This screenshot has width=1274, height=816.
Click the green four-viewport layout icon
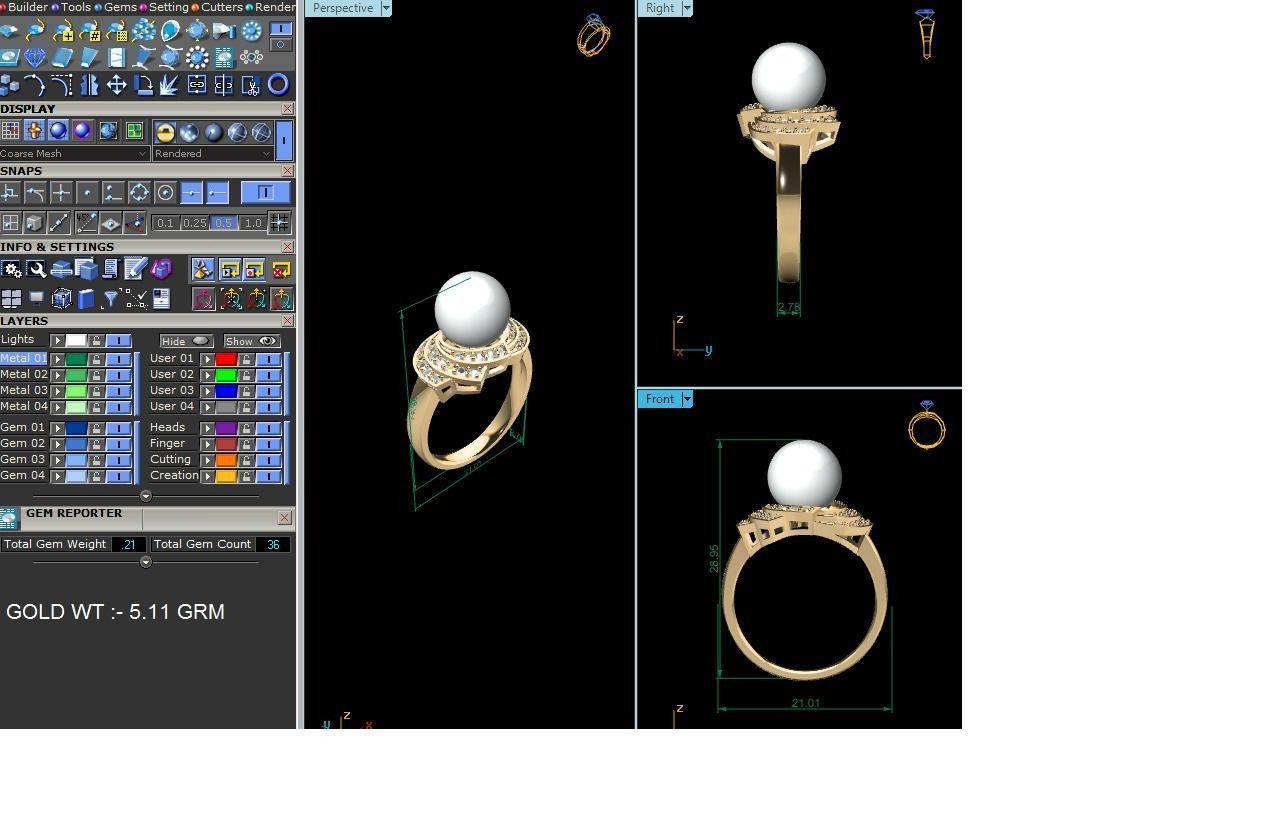(134, 131)
